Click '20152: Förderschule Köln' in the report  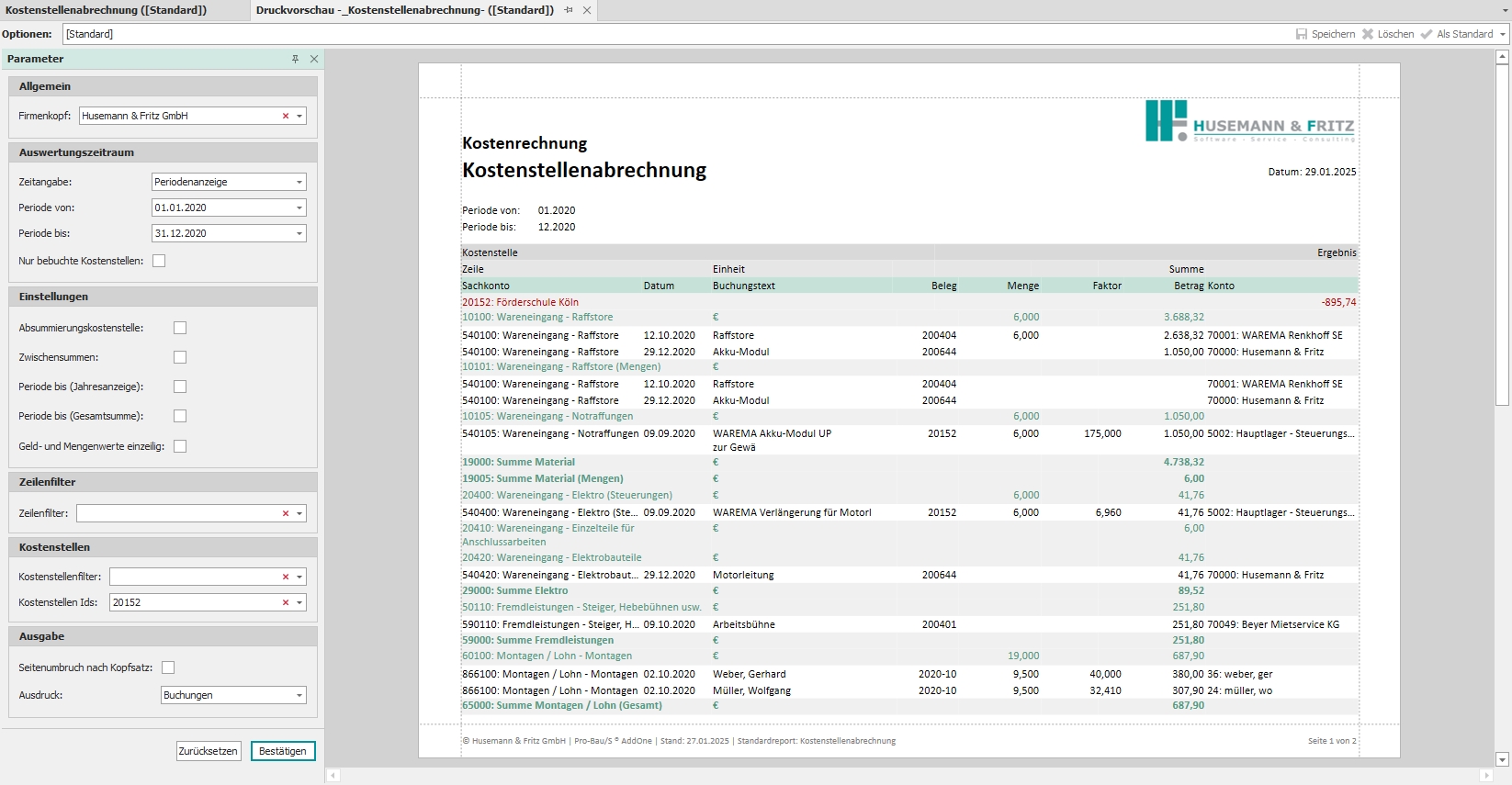(520, 302)
